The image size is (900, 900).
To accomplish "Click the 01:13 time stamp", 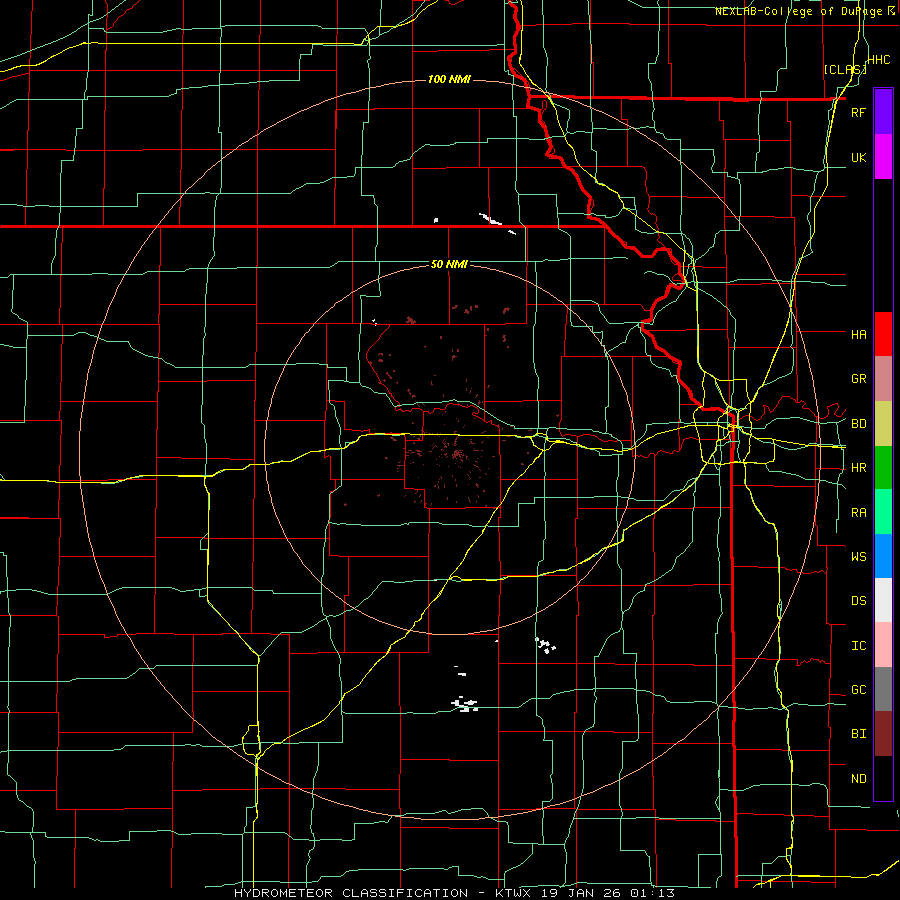I will [x=651, y=893].
